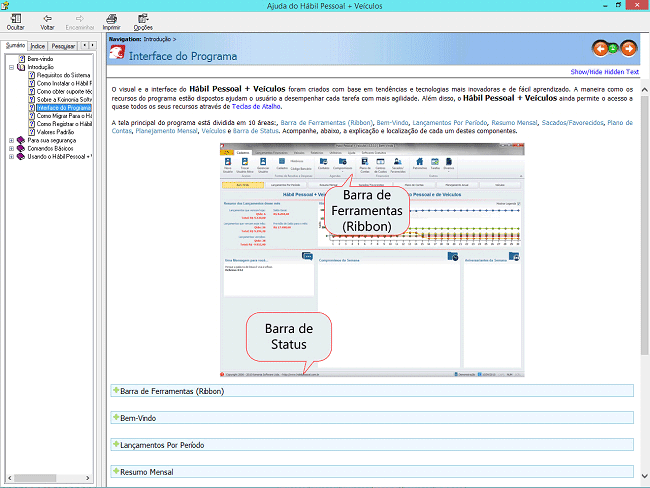Click the content scrollbar down arrow
The height and width of the screenshot is (488, 650).
645,476
